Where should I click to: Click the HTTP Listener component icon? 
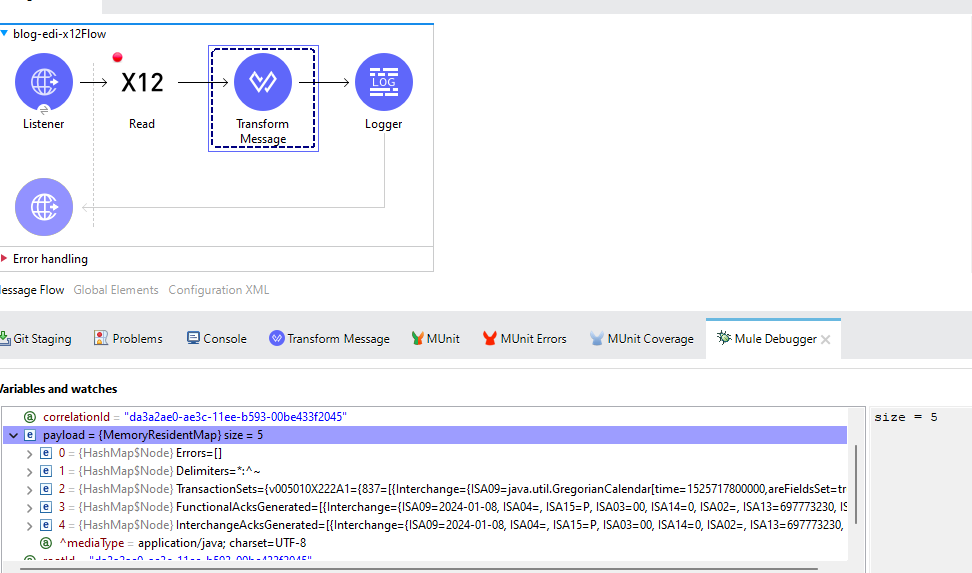coord(44,82)
